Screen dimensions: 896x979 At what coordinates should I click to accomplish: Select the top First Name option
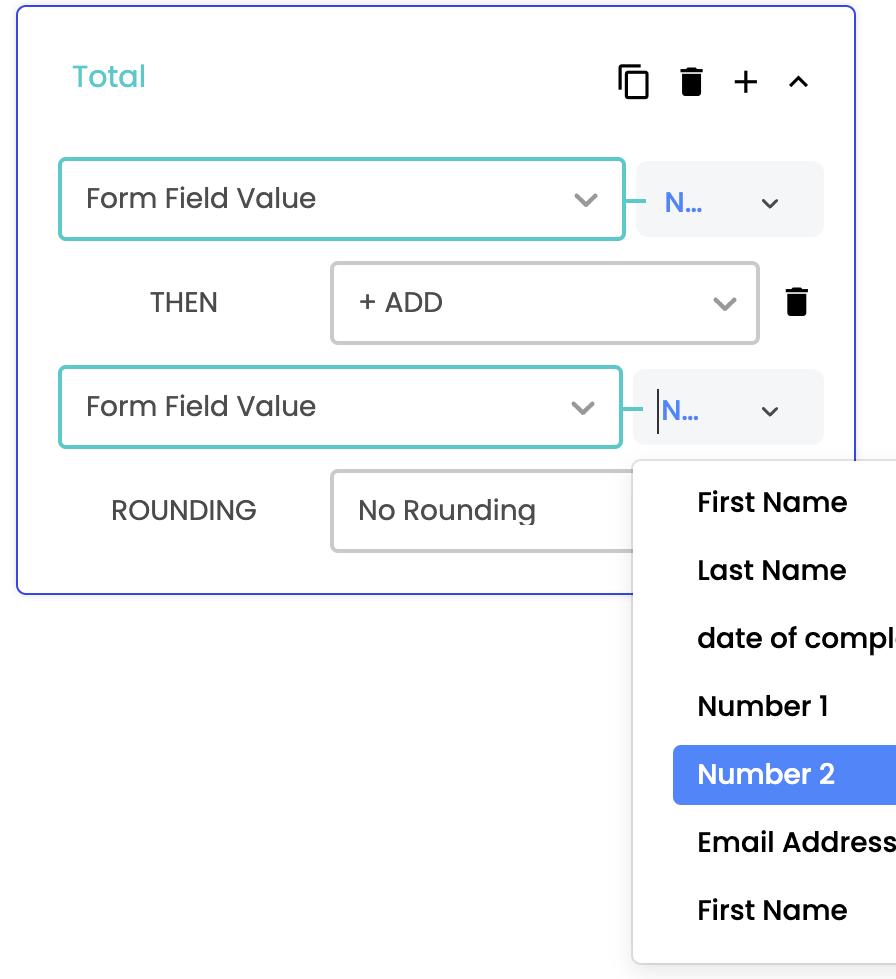coord(772,502)
